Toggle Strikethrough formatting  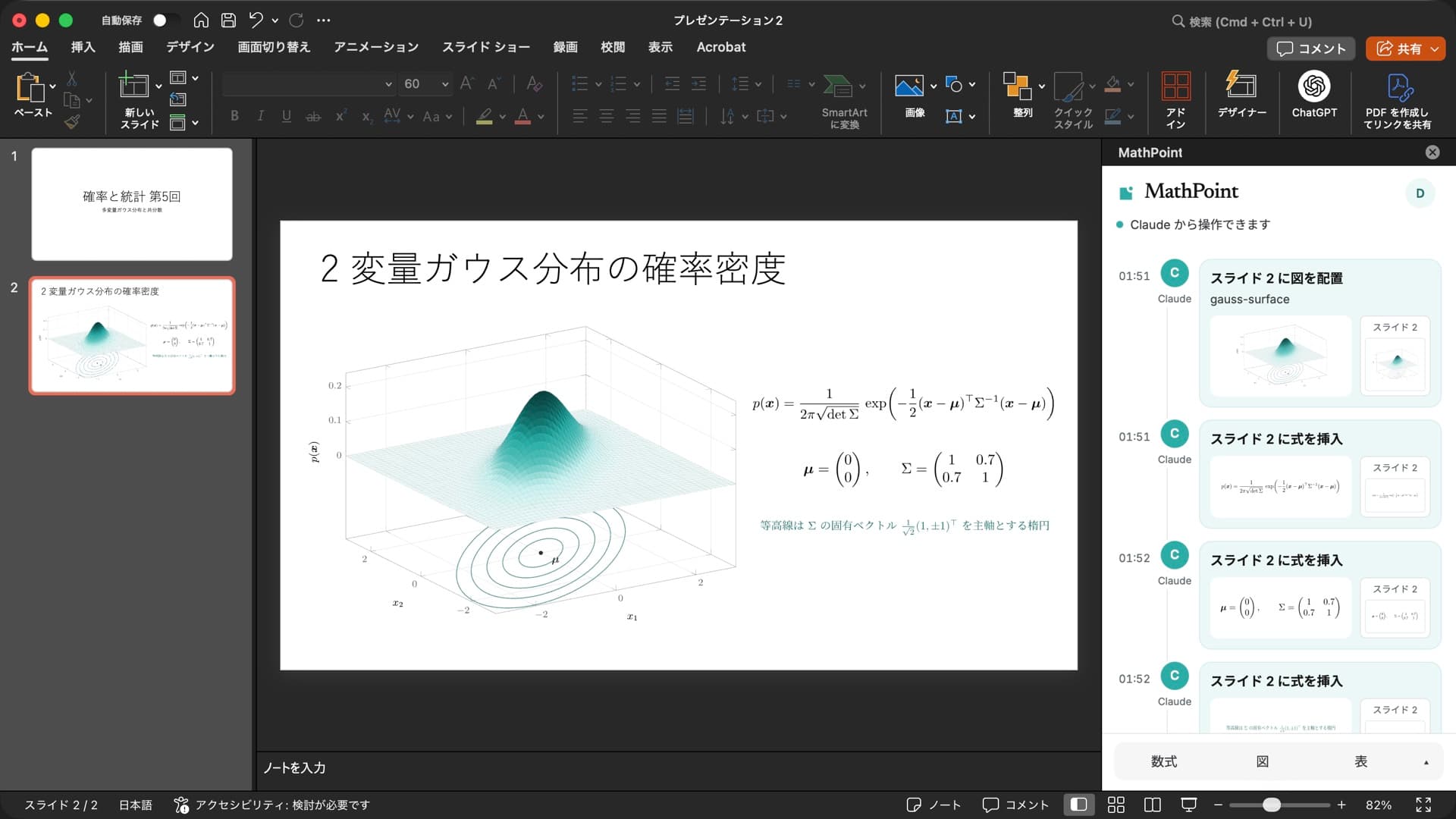point(312,116)
